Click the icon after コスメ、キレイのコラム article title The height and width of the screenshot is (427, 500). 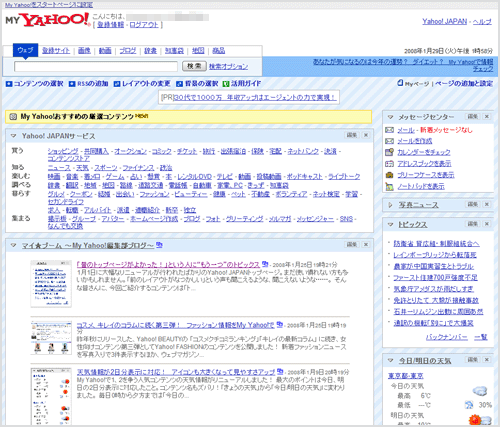(280, 324)
